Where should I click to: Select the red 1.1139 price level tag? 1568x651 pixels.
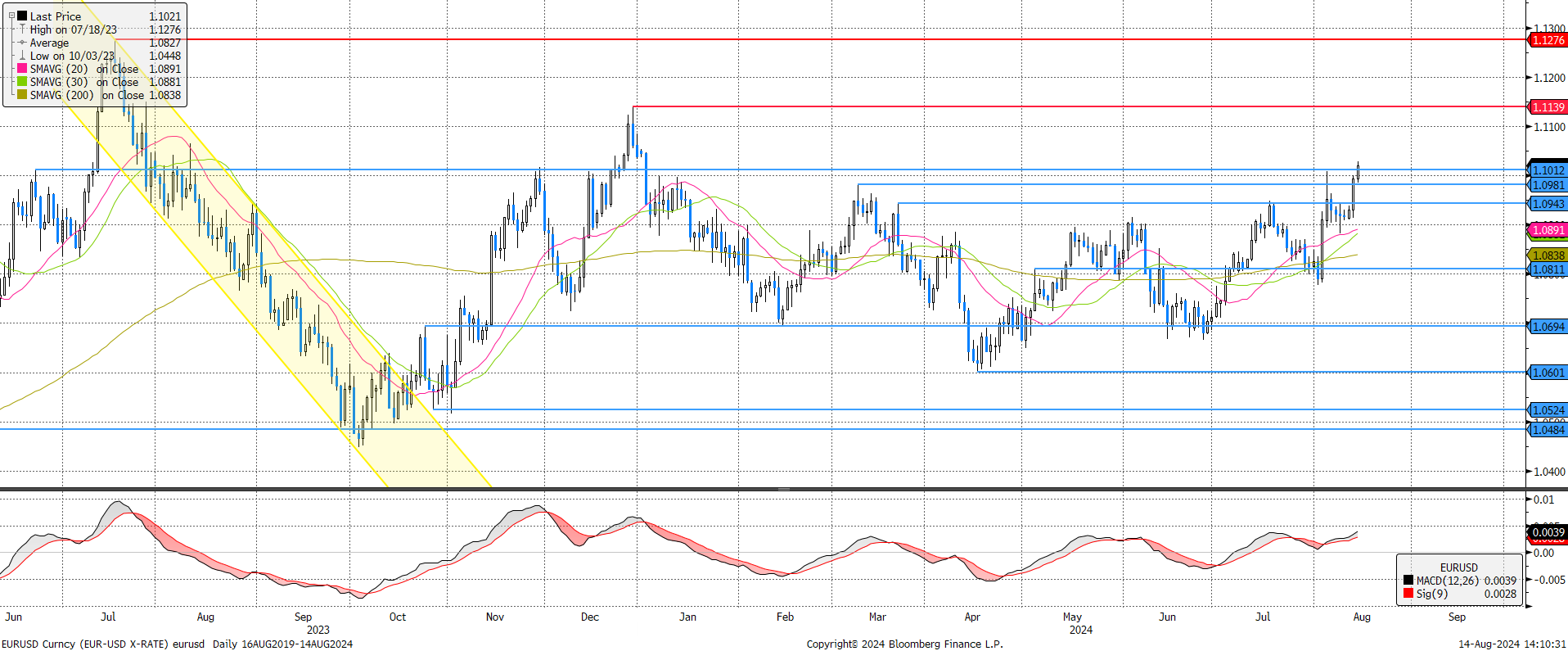(x=1548, y=107)
